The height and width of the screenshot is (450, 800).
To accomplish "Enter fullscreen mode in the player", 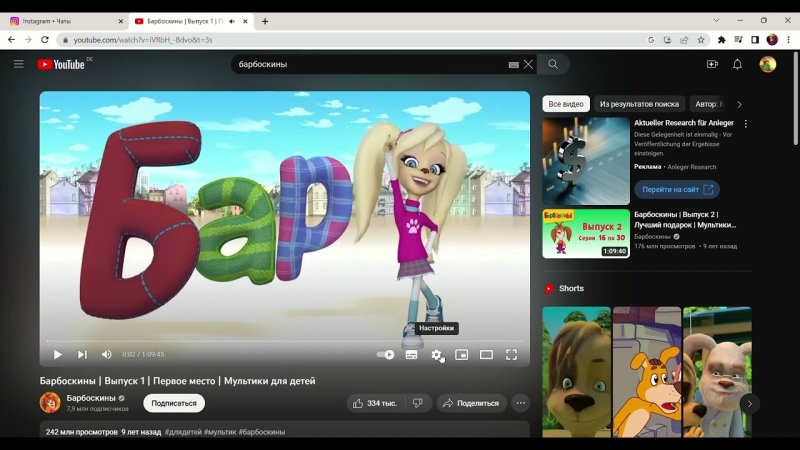I will (511, 355).
